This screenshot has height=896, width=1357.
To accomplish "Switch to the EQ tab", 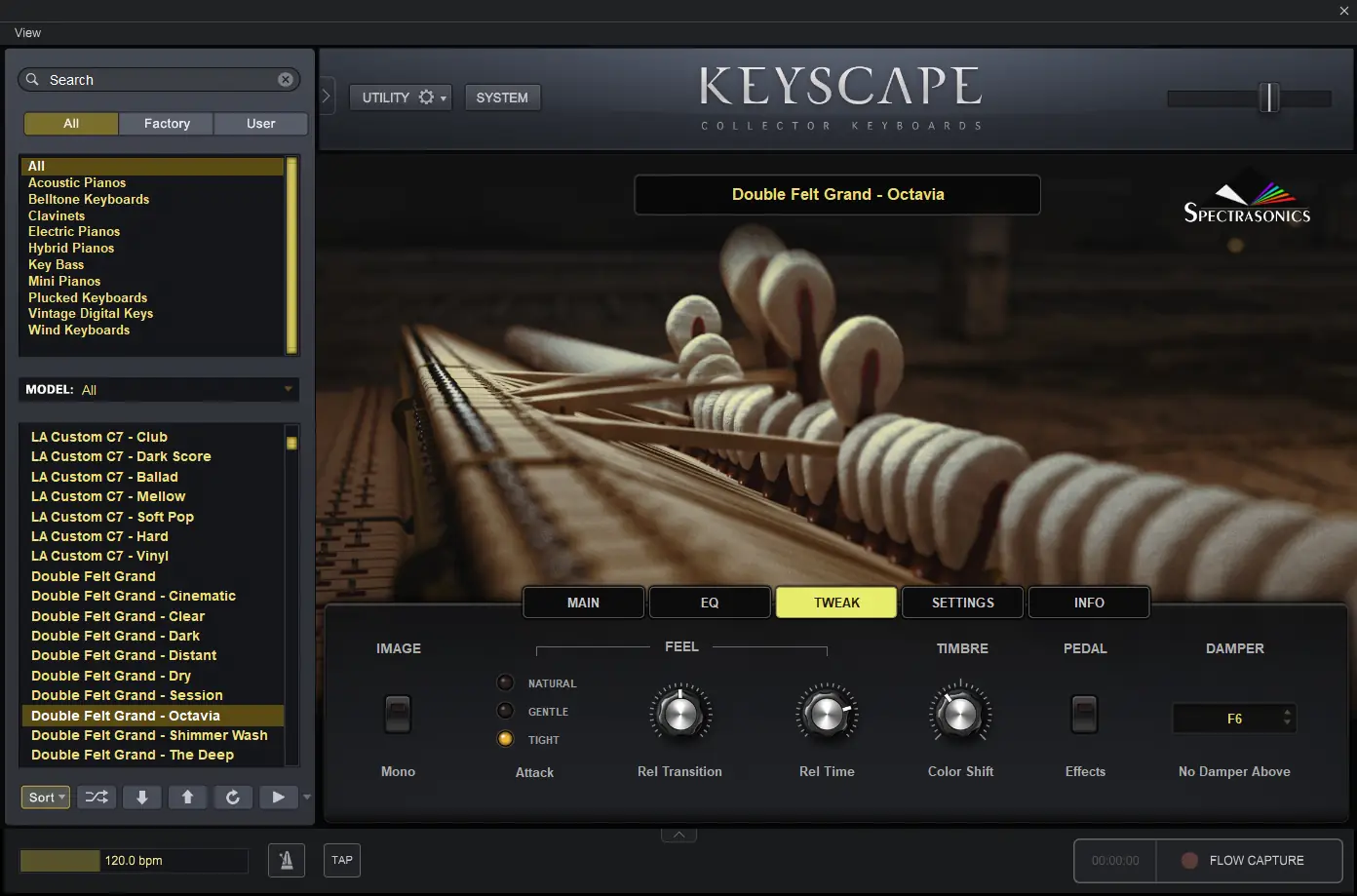I will click(710, 603).
